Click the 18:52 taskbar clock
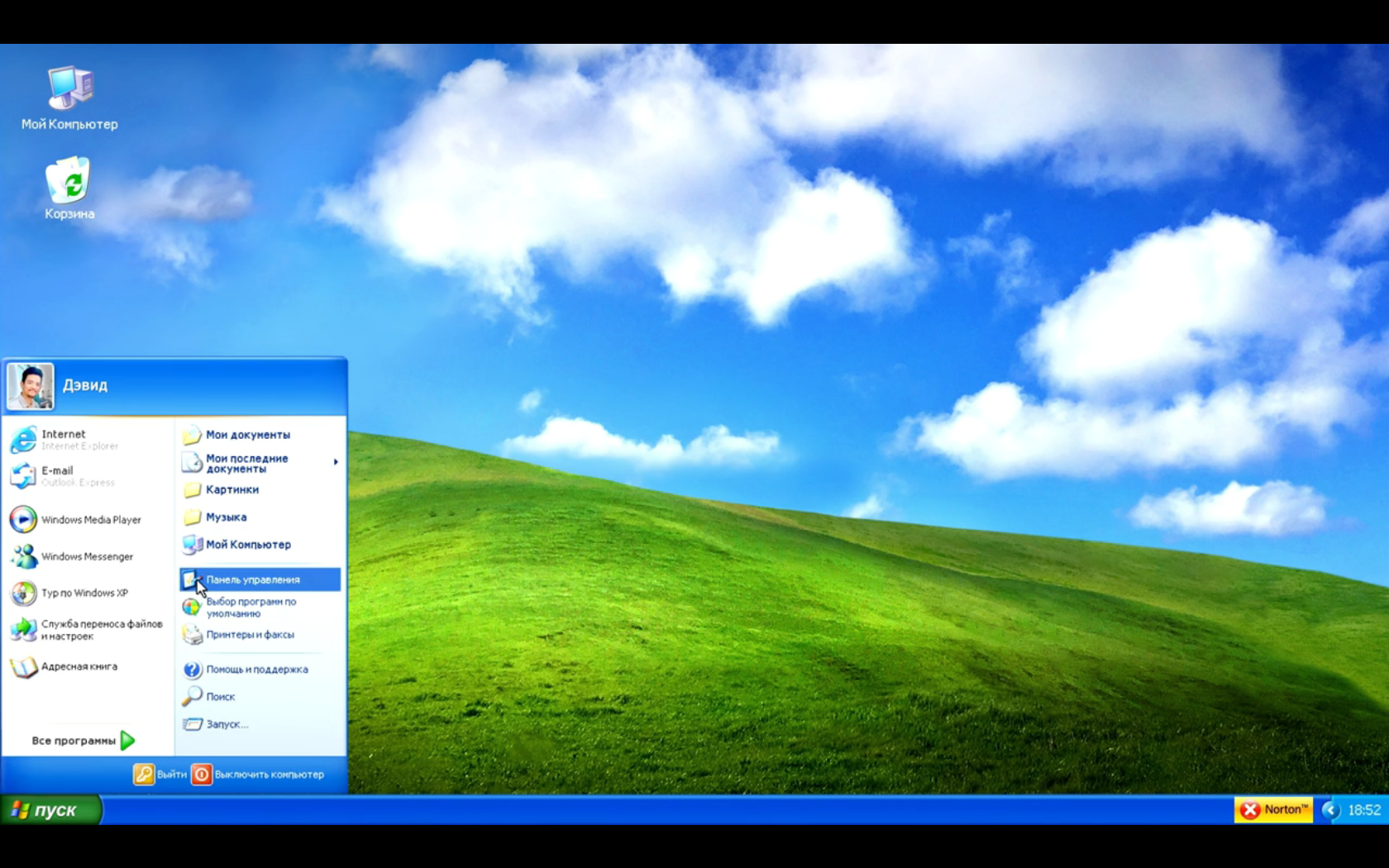 pyautogui.click(x=1364, y=810)
